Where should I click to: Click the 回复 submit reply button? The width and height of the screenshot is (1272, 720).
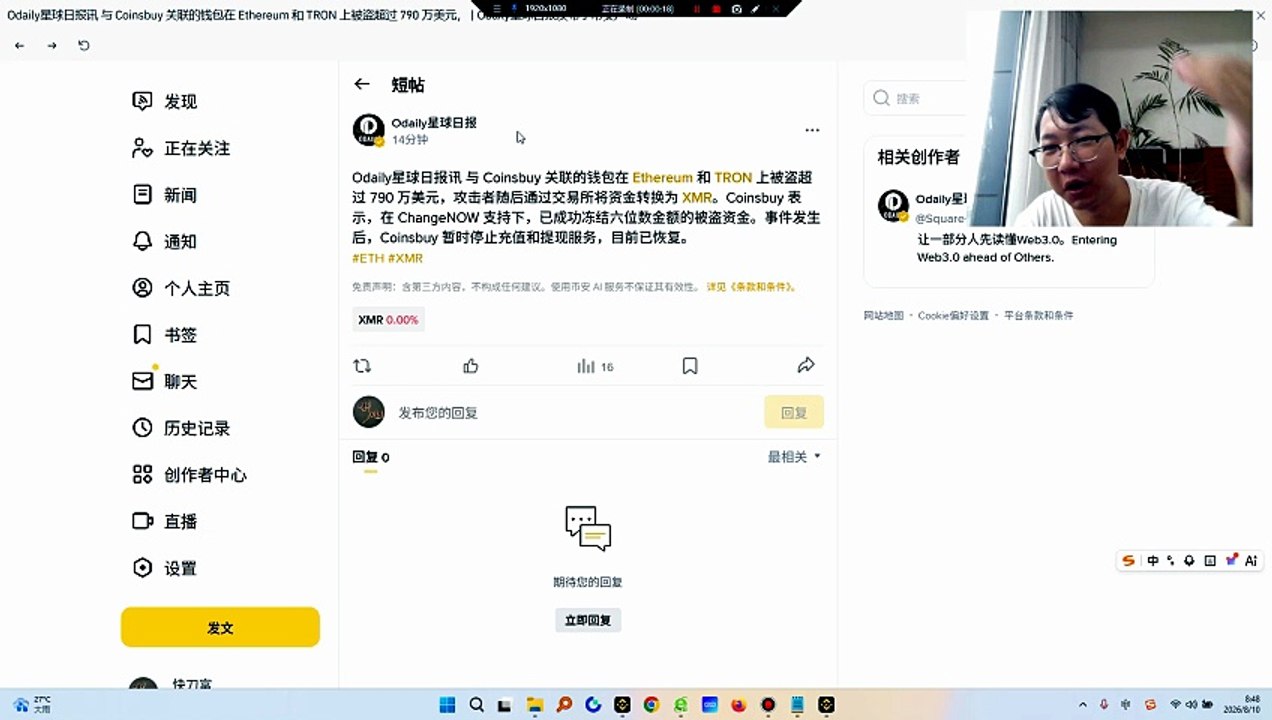pyautogui.click(x=794, y=412)
